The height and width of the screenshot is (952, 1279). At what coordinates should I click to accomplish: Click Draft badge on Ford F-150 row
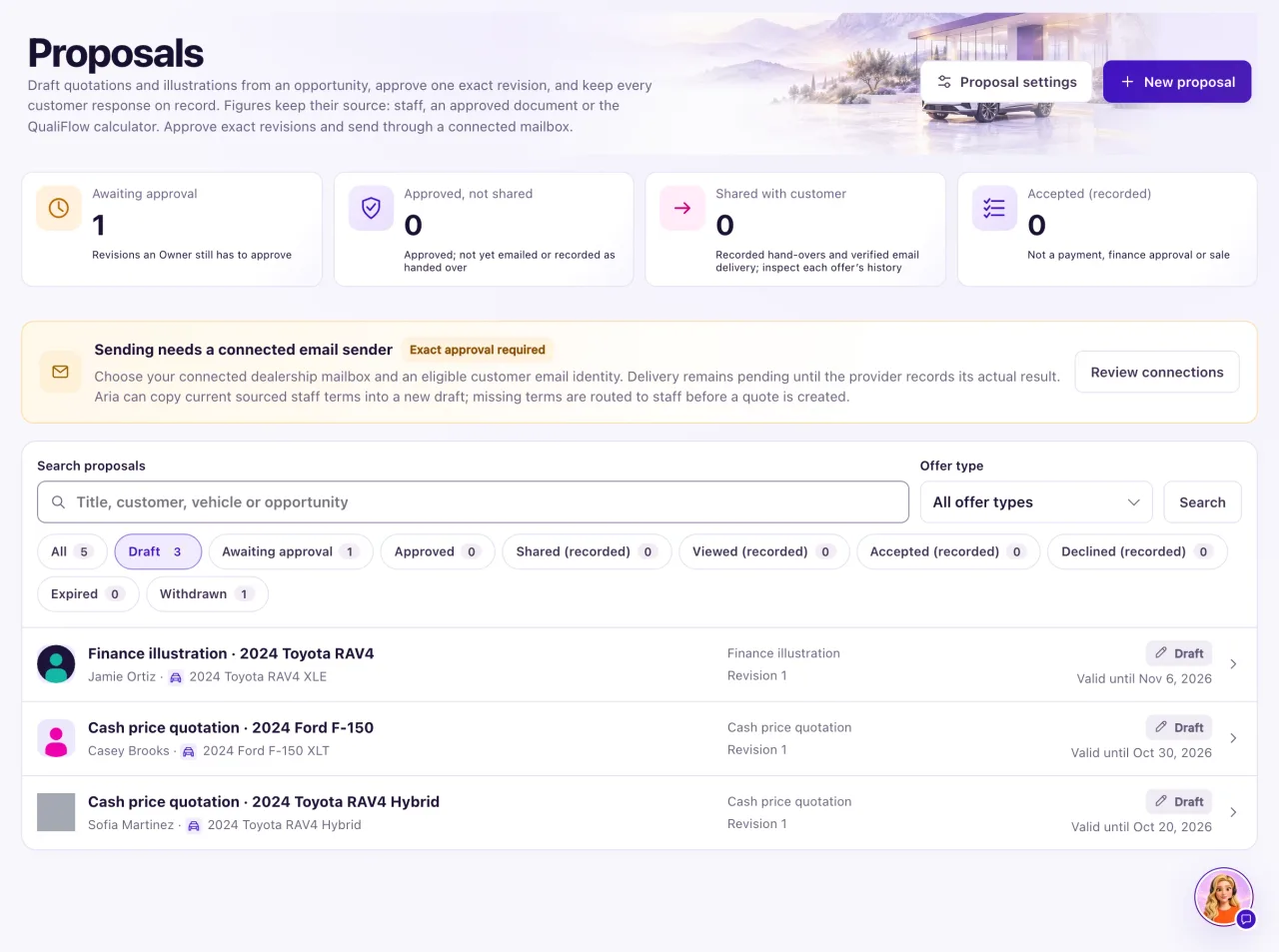pyautogui.click(x=1179, y=727)
